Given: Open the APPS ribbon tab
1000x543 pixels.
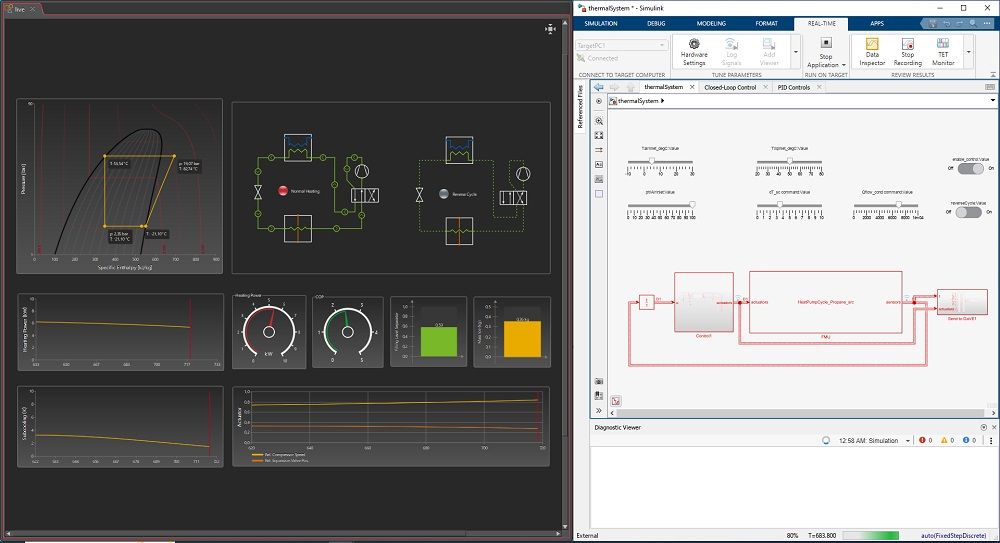Looking at the screenshot, I should [x=877, y=24].
